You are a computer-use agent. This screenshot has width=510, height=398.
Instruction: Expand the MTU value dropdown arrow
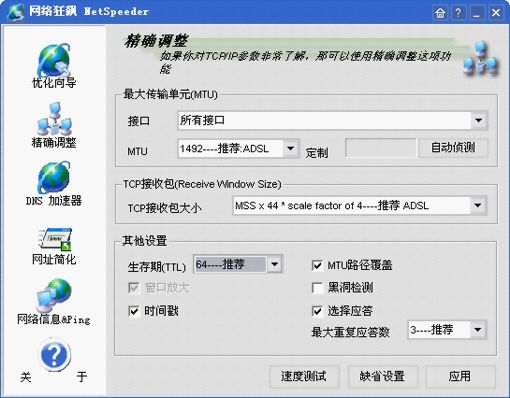pos(291,148)
